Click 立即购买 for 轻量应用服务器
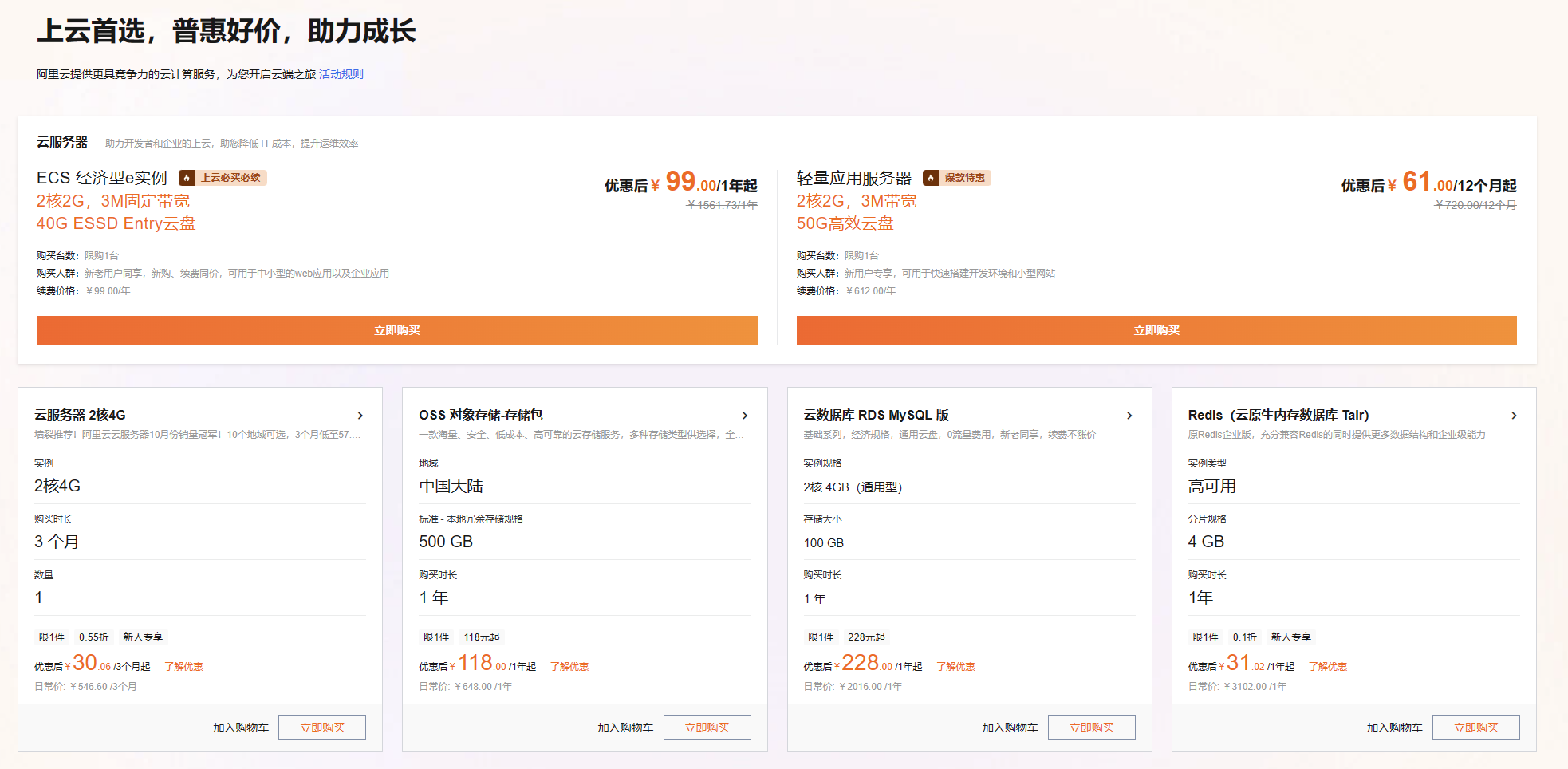The height and width of the screenshot is (769, 1568). pos(1156,330)
